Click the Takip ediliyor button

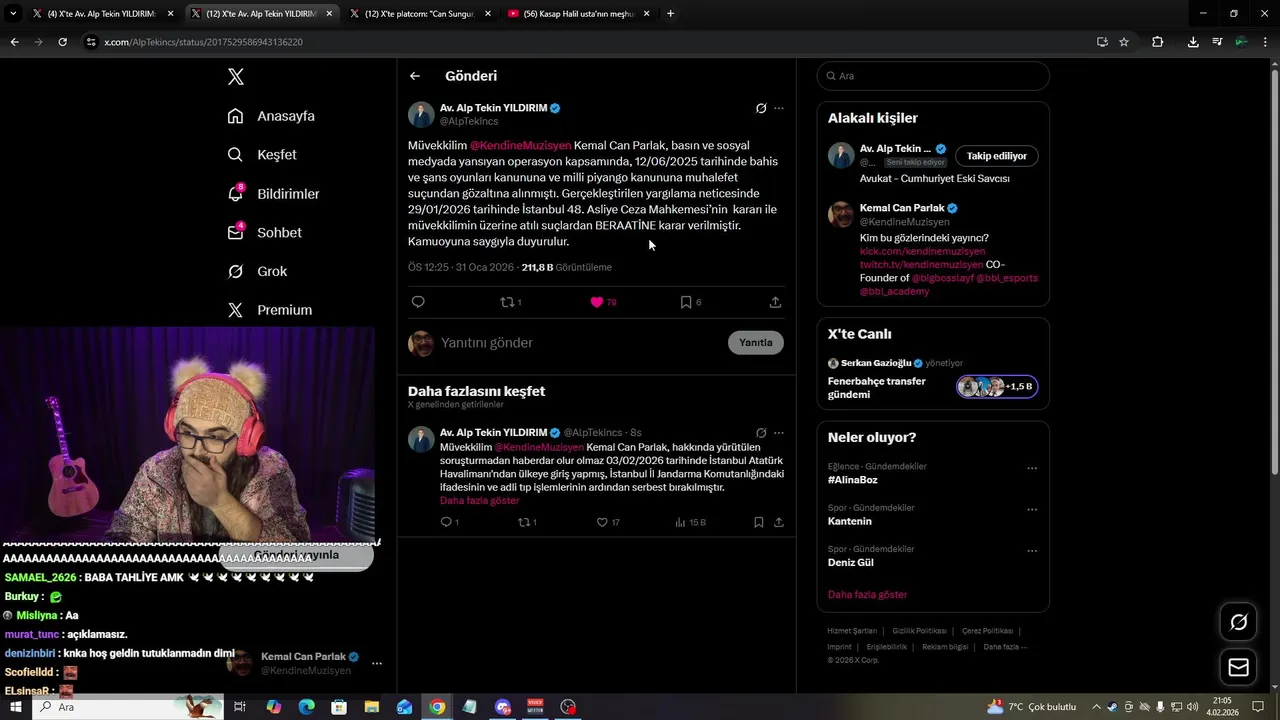997,156
